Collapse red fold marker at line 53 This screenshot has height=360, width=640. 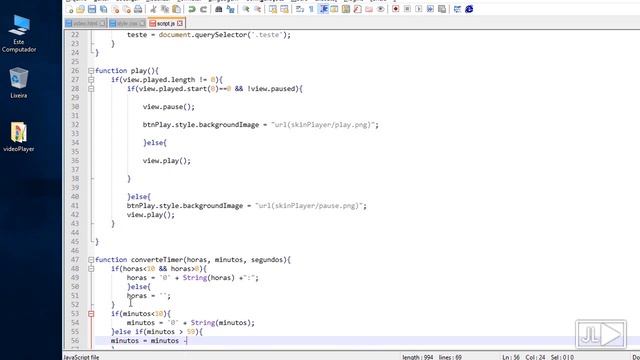click(x=91, y=313)
